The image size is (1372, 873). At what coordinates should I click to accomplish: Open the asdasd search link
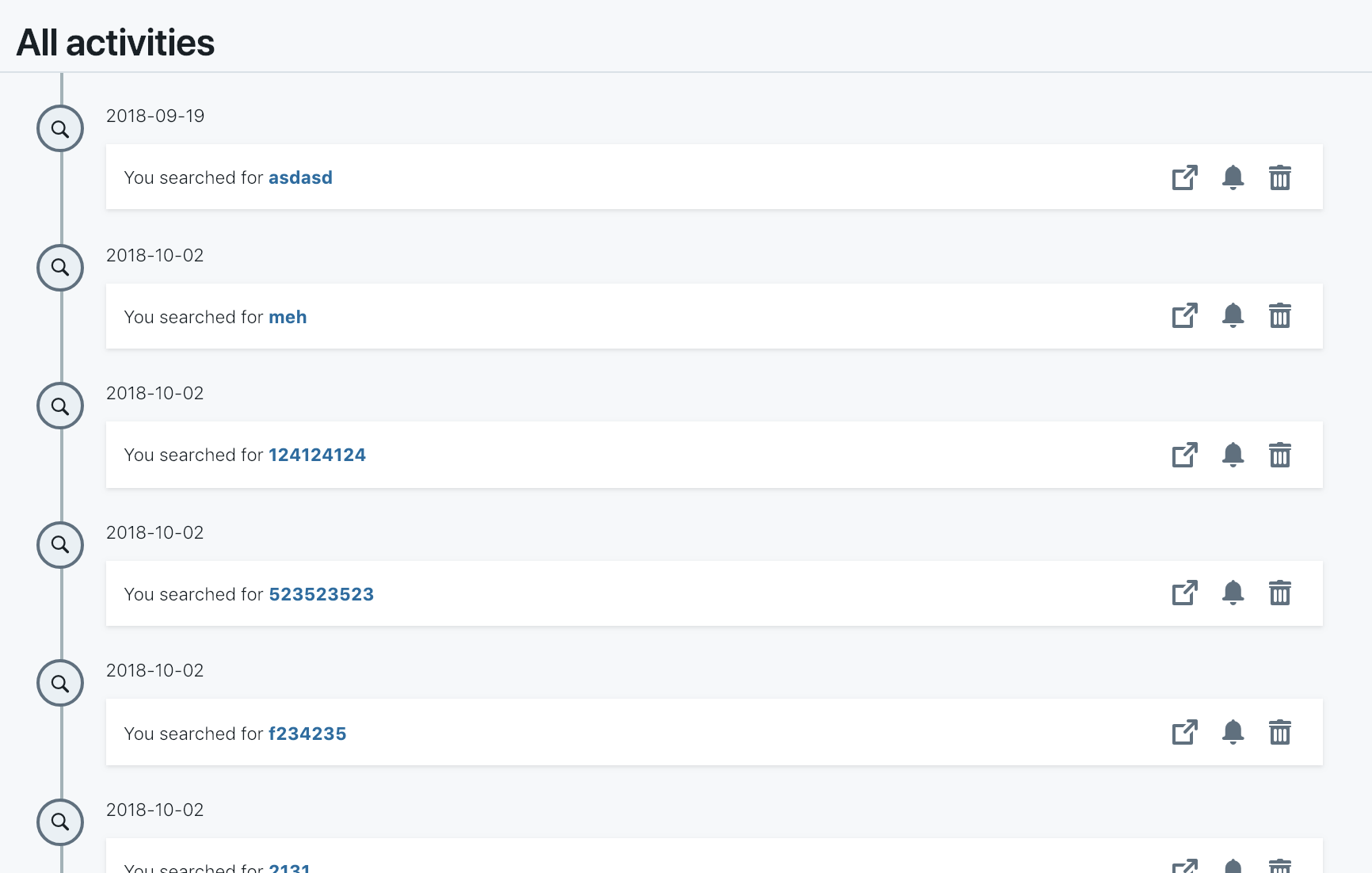pyautogui.click(x=300, y=177)
